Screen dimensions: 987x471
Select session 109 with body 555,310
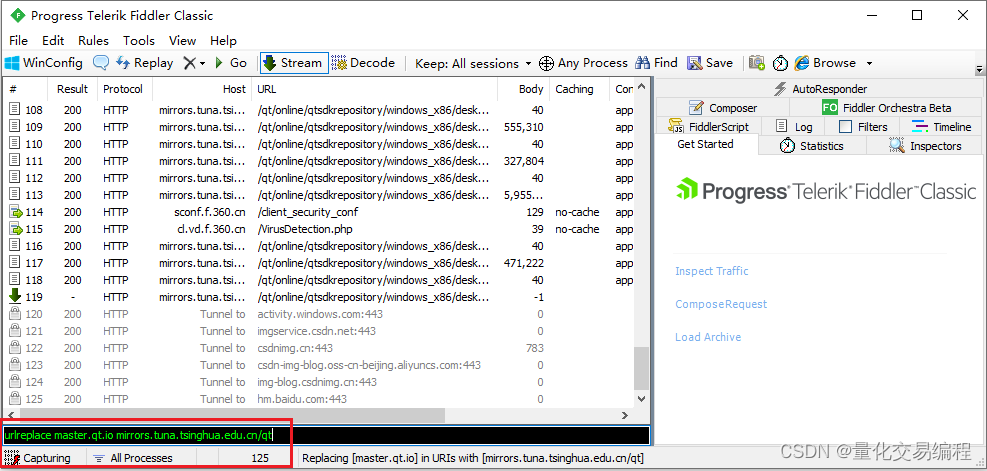(321, 127)
